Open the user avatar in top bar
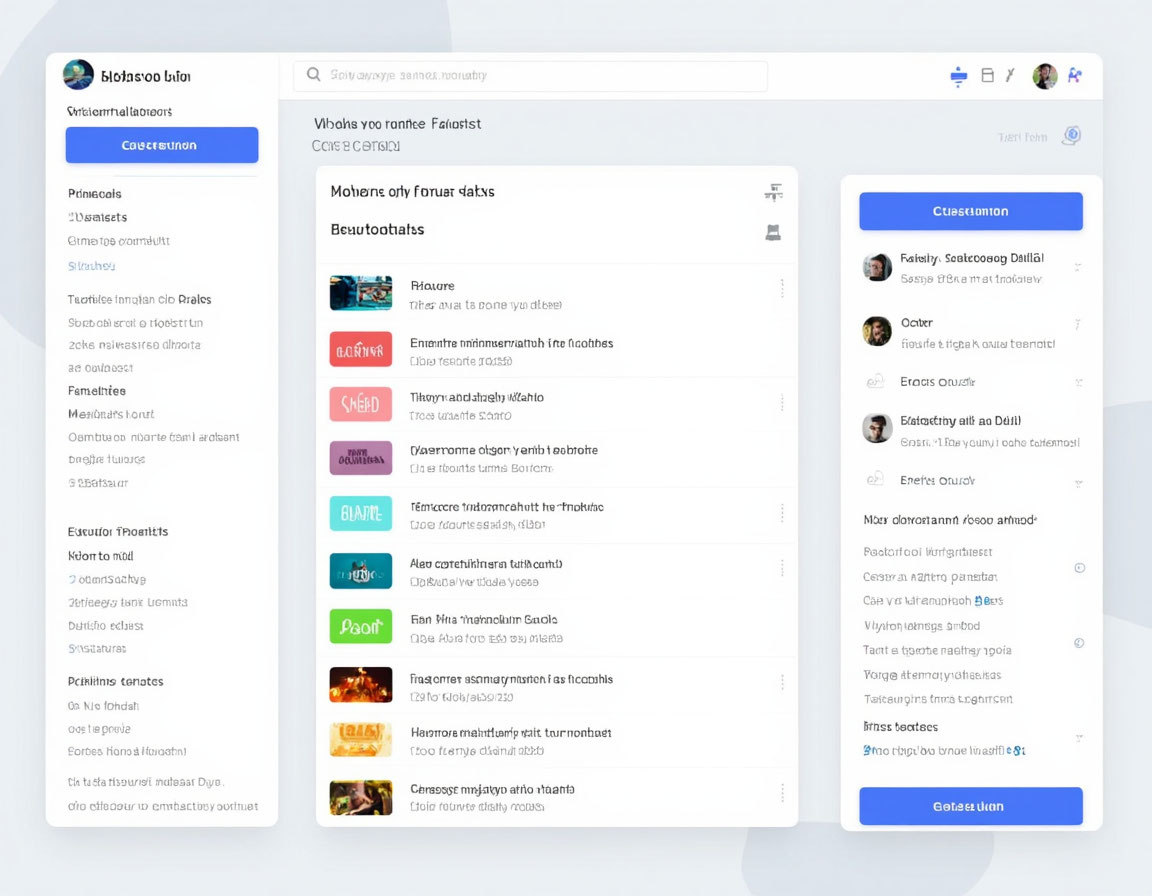Viewport: 1152px width, 896px height. coord(1045,76)
